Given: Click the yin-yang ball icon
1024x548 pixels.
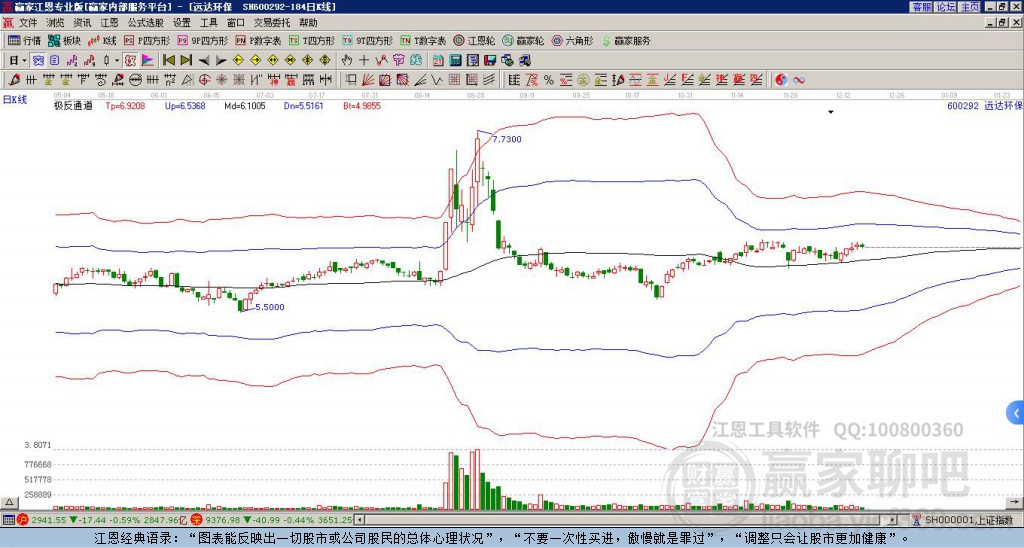Looking at the screenshot, I should coord(781,80).
